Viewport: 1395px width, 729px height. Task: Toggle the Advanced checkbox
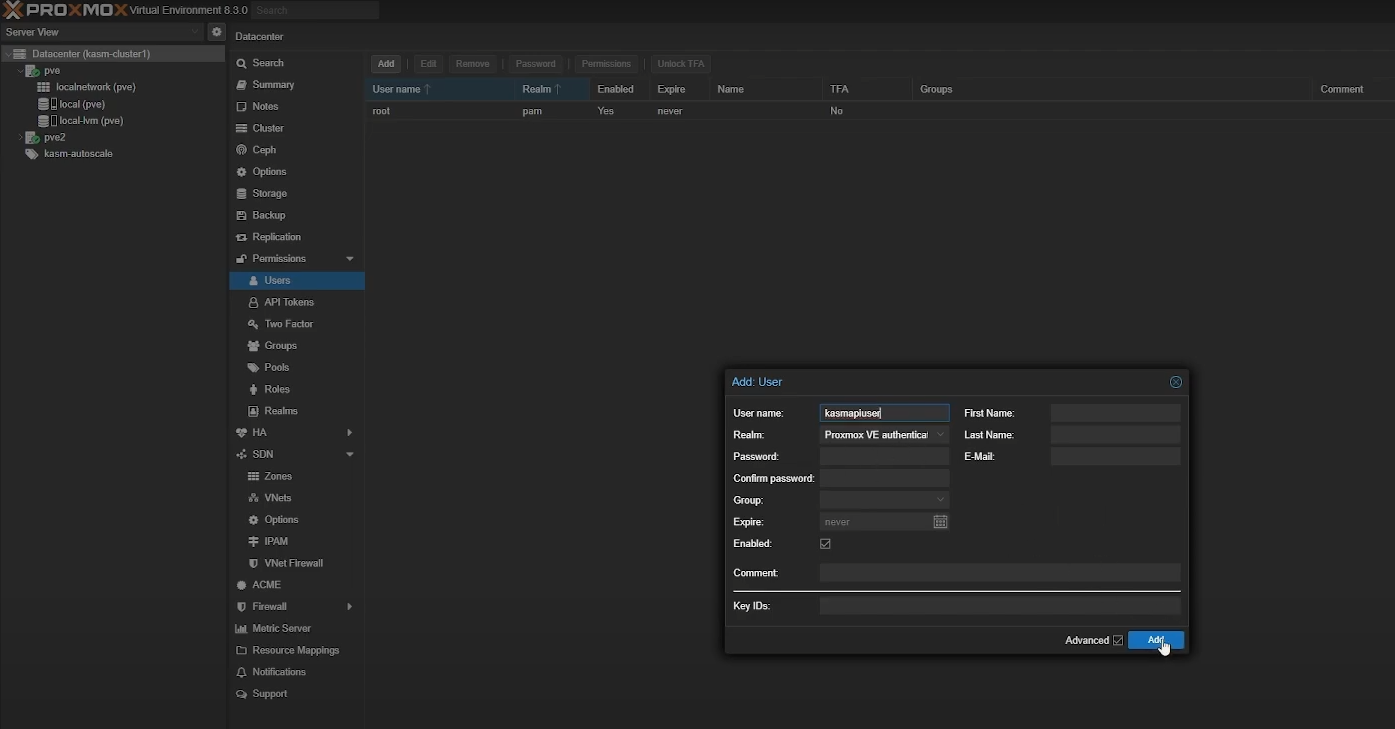click(1118, 640)
